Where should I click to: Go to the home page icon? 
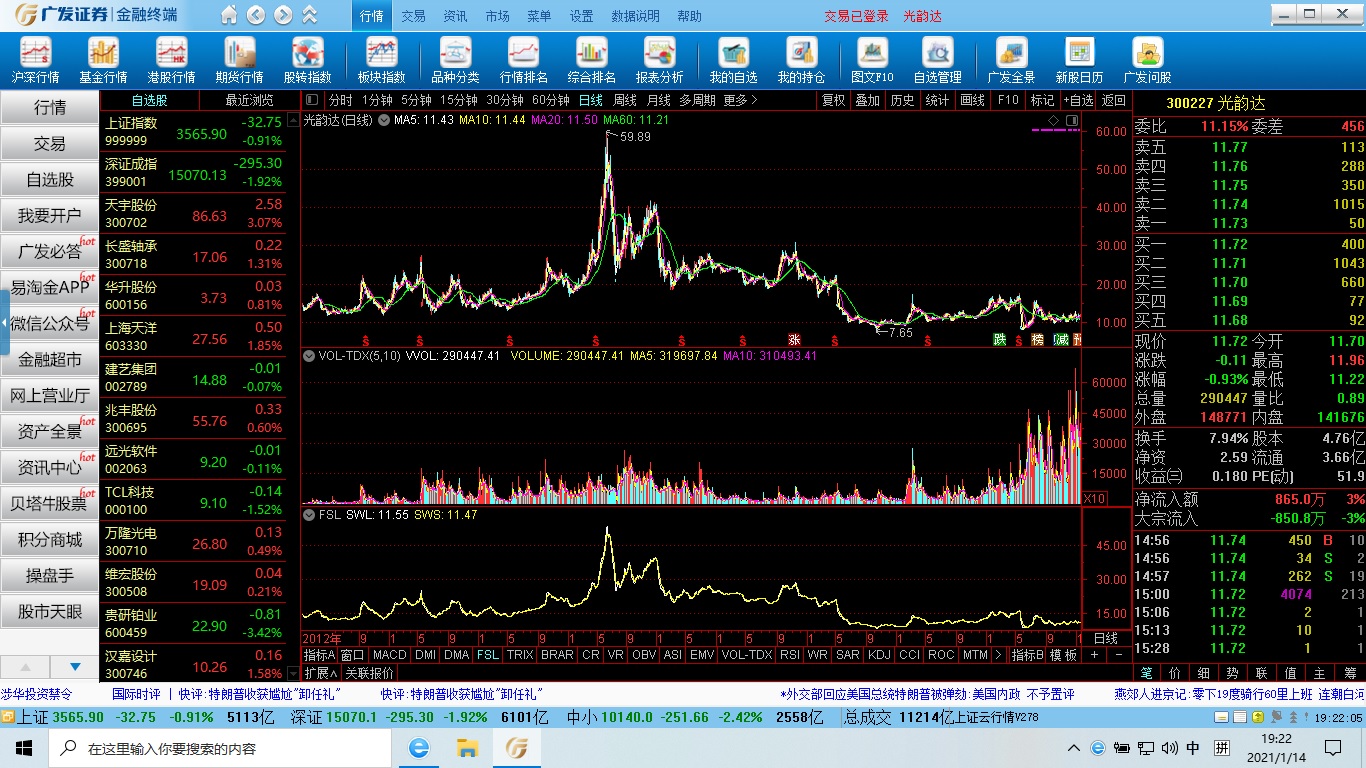coord(229,15)
